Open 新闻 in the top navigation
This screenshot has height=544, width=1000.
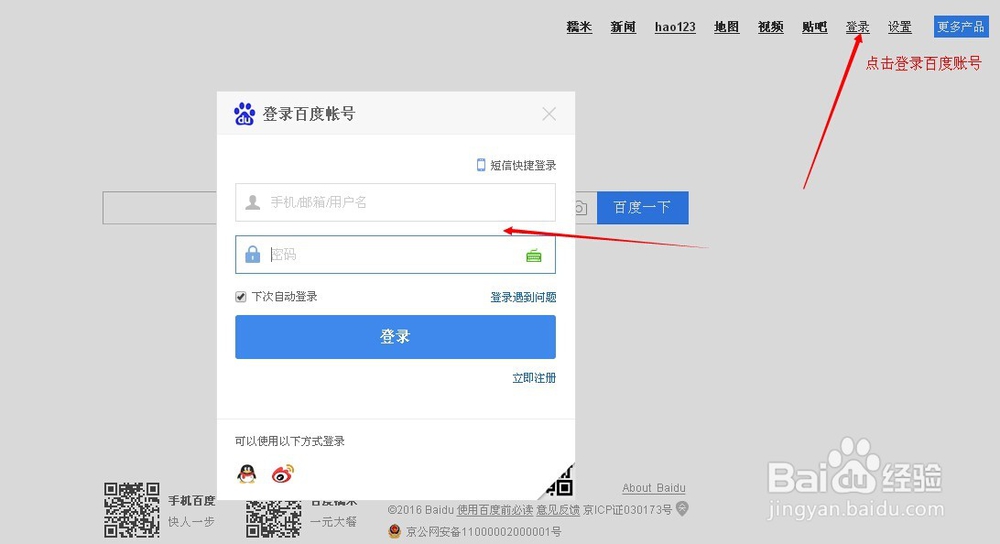pyautogui.click(x=623, y=27)
